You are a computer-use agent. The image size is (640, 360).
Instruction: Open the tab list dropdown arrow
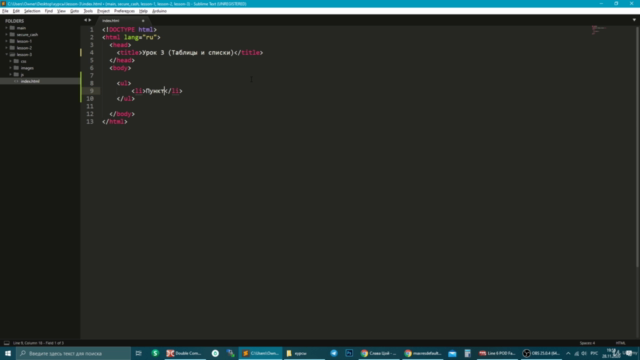pos(634,20)
